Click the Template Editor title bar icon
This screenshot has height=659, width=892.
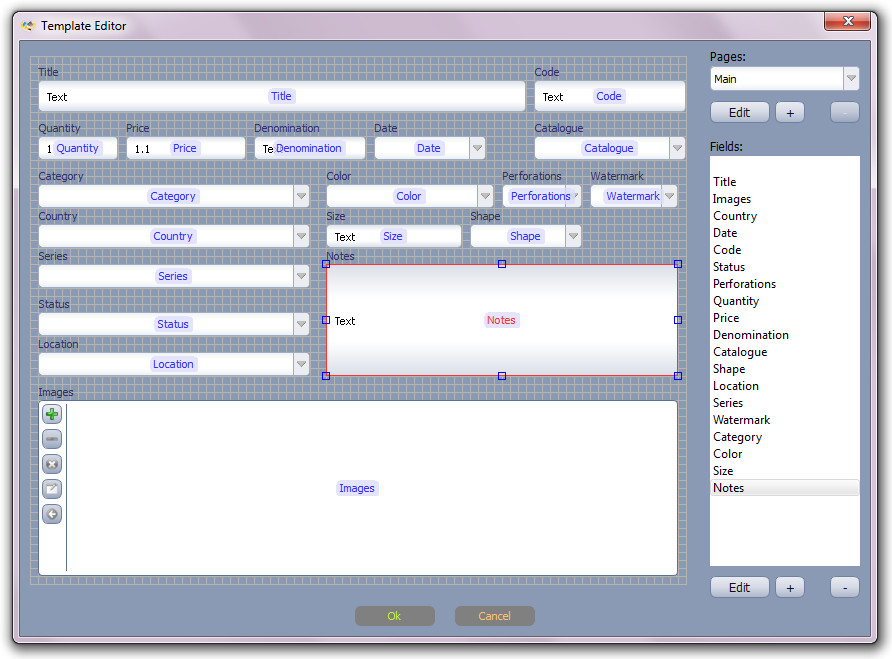[x=27, y=26]
